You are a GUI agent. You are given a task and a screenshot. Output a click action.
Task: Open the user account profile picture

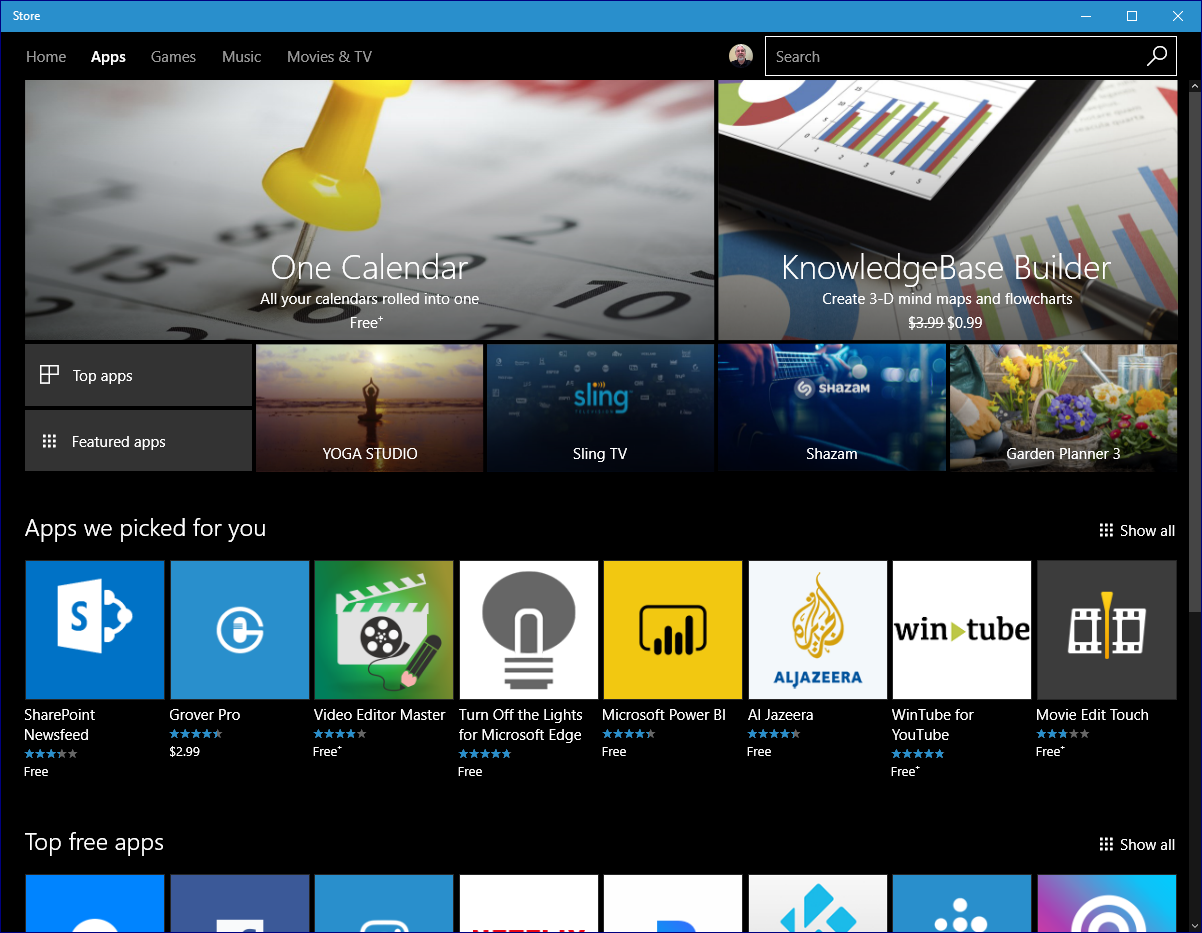pos(741,56)
